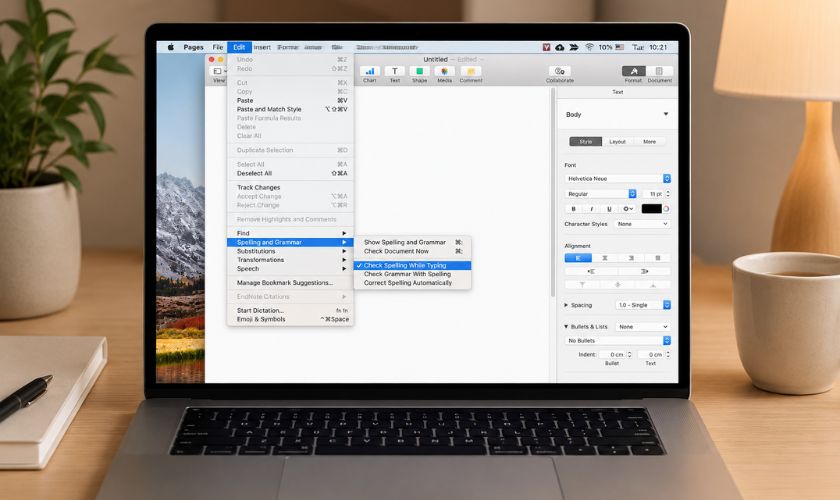
Task: Choose Start Dictation
Action: click(x=290, y=311)
